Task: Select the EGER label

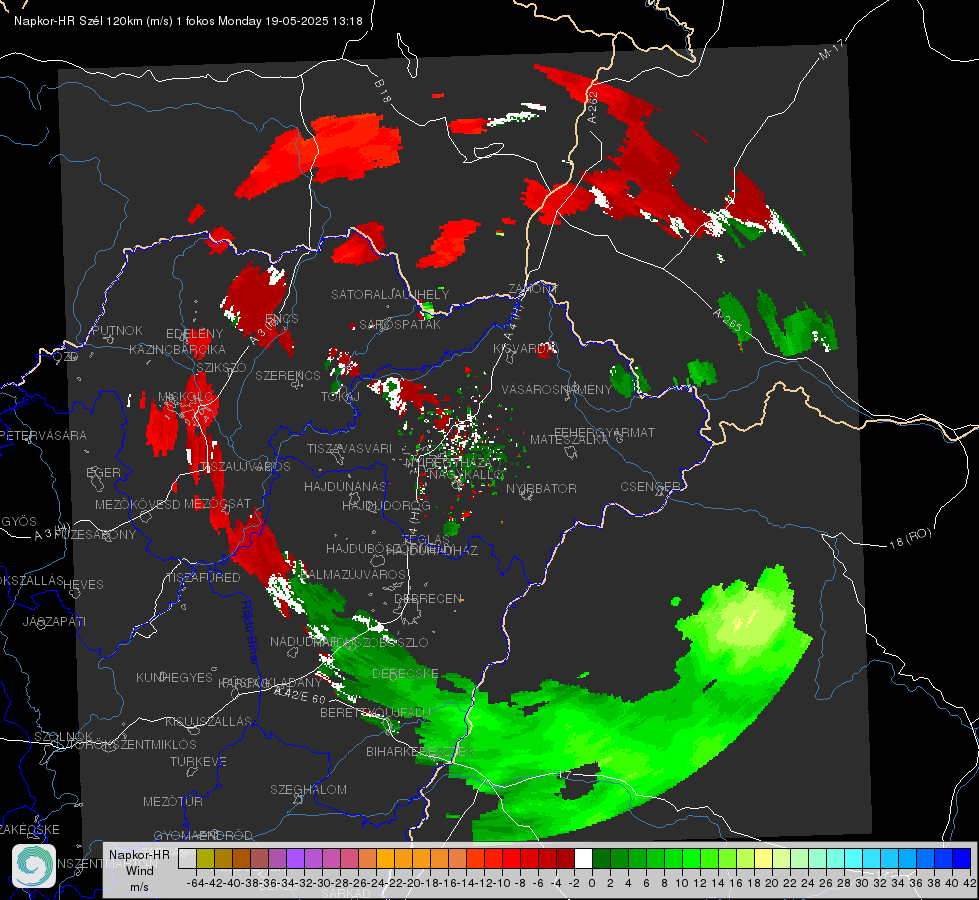Action: coord(104,472)
